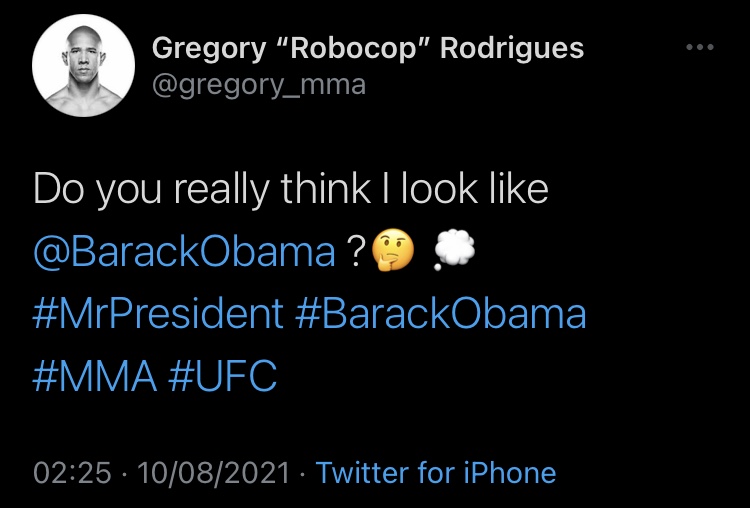The width and height of the screenshot is (750, 508).
Task: Click the thought bubble emoji
Action: coord(454,250)
